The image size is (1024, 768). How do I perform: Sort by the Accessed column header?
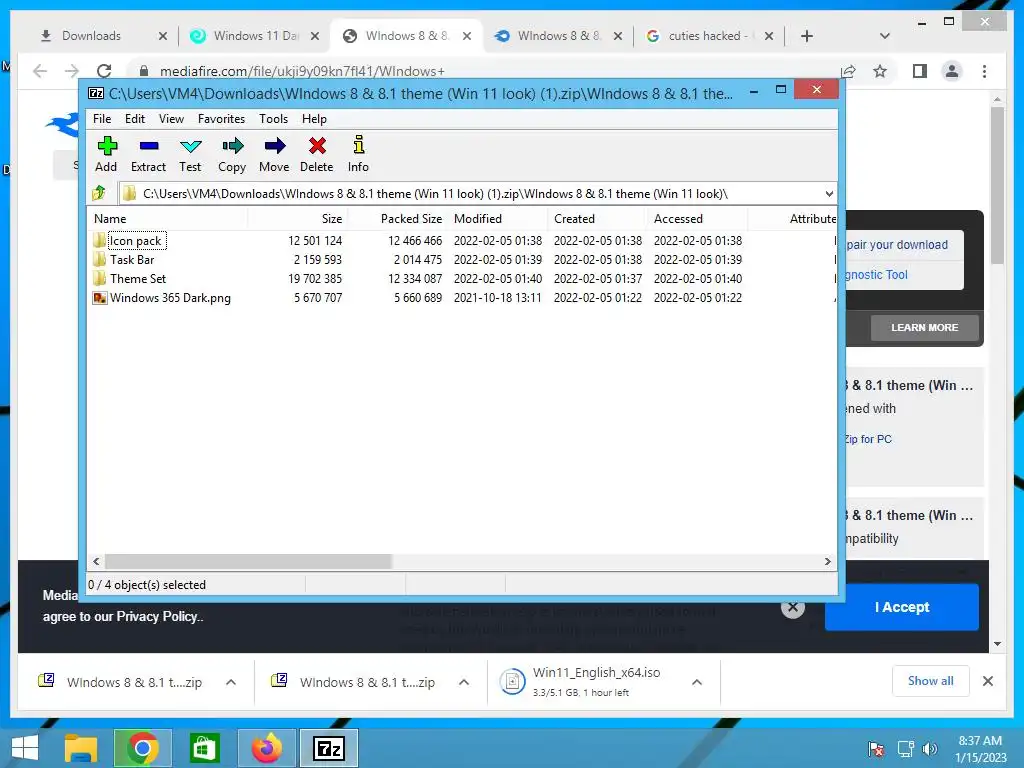(697, 219)
